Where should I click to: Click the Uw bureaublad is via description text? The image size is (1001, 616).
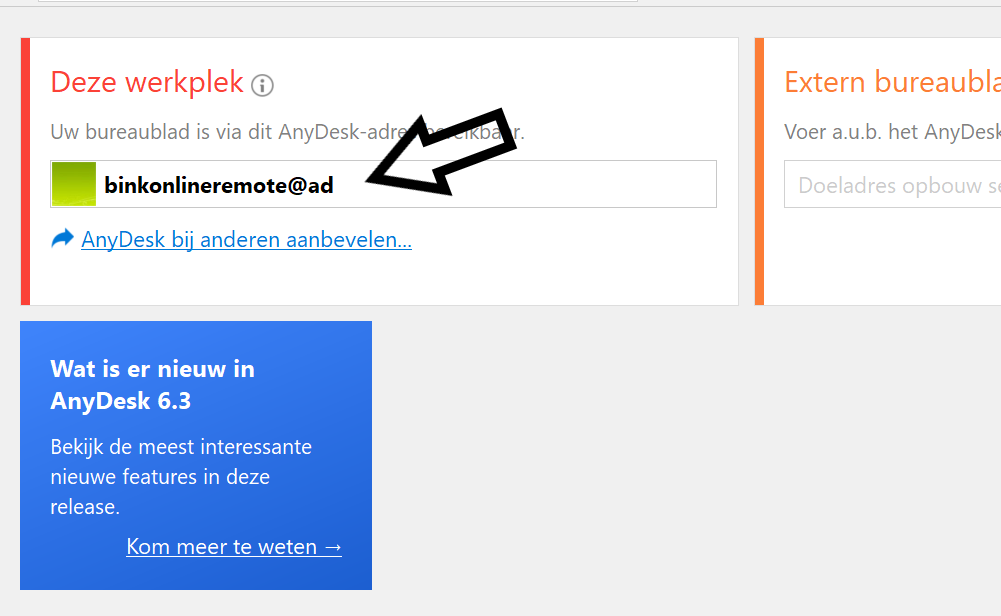pos(287,132)
